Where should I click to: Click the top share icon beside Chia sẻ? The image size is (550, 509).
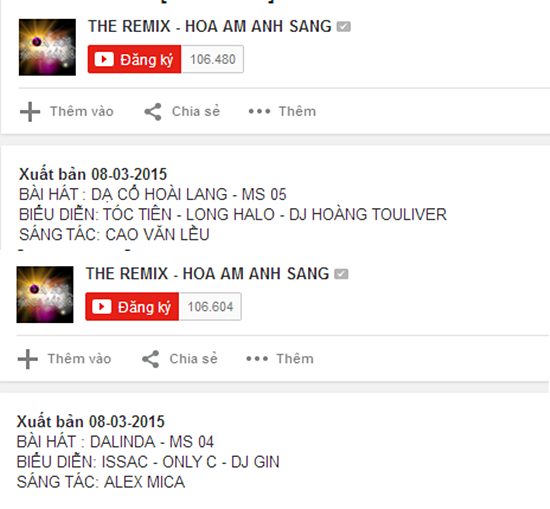coord(153,112)
